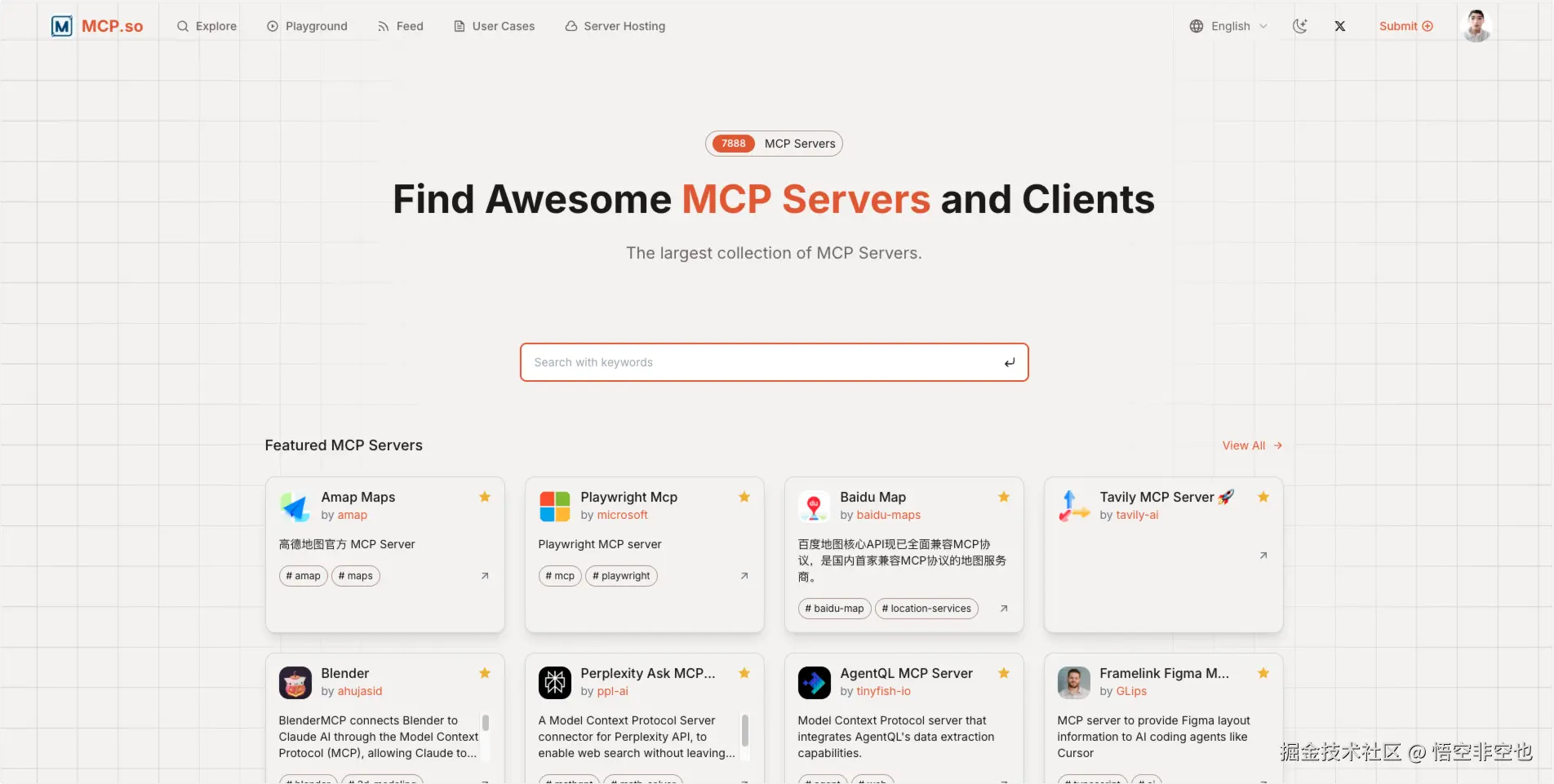This screenshot has height=784, width=1554.
Task: Navigate to Server Hosting
Action: [x=615, y=26]
